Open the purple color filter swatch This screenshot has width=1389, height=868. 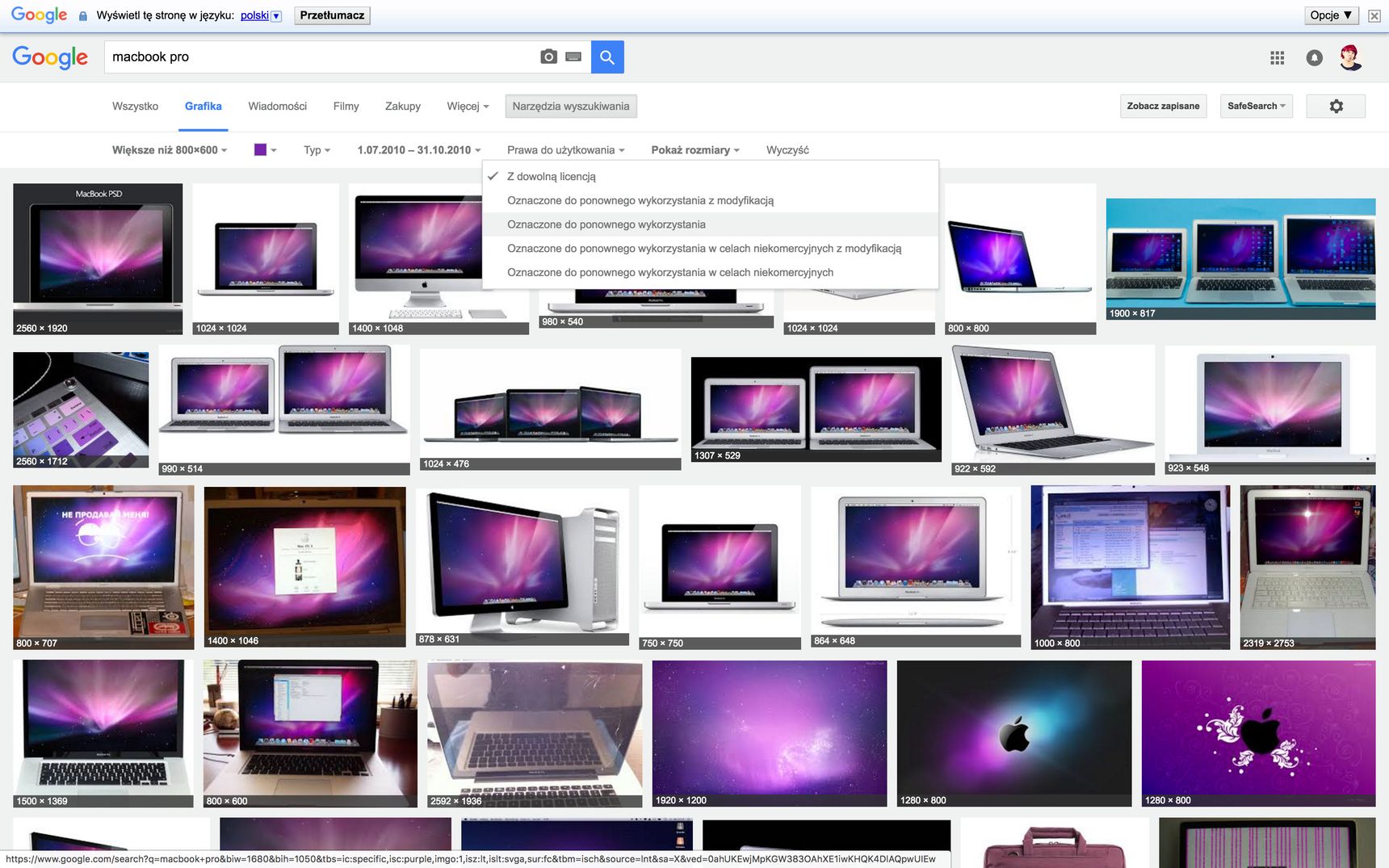[265, 149]
